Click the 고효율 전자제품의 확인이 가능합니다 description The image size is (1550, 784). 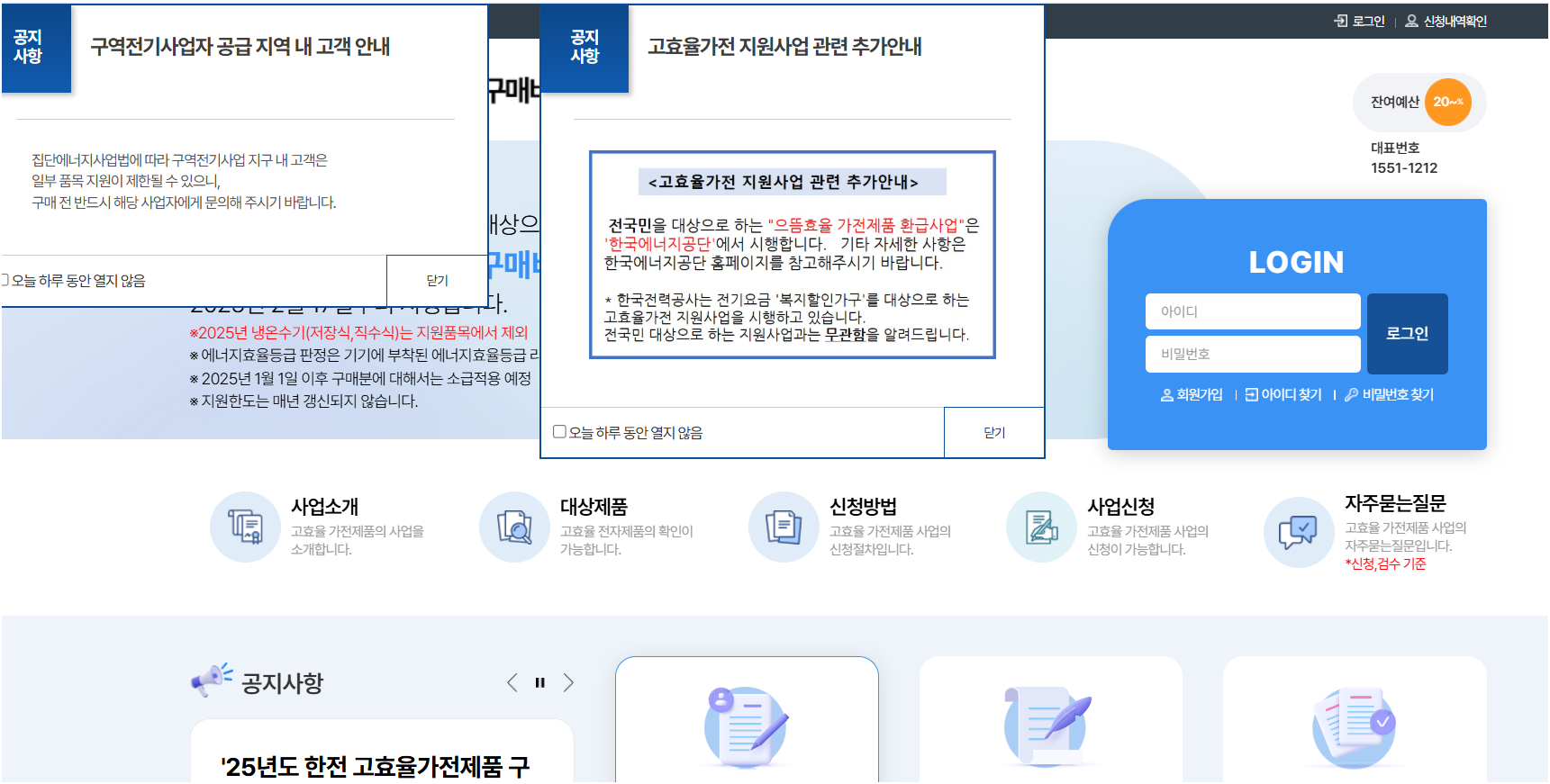coord(627,540)
